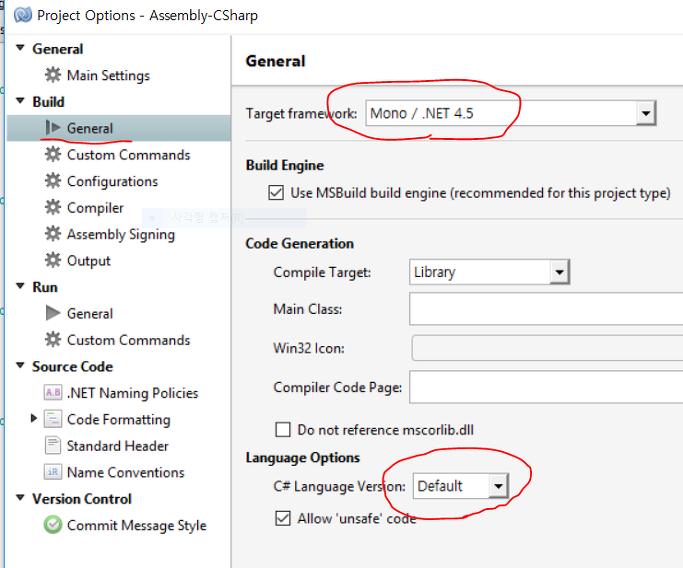Click the Commit Message Style green check icon
This screenshot has height=568, width=683.
coord(53,525)
